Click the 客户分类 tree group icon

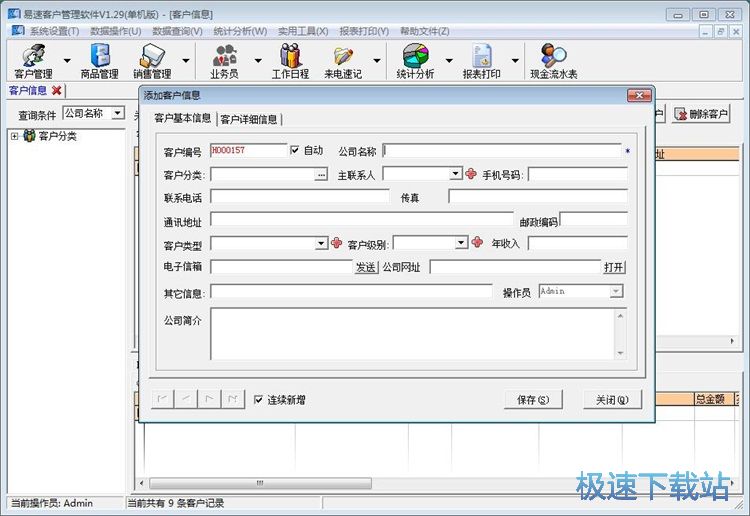coord(30,136)
